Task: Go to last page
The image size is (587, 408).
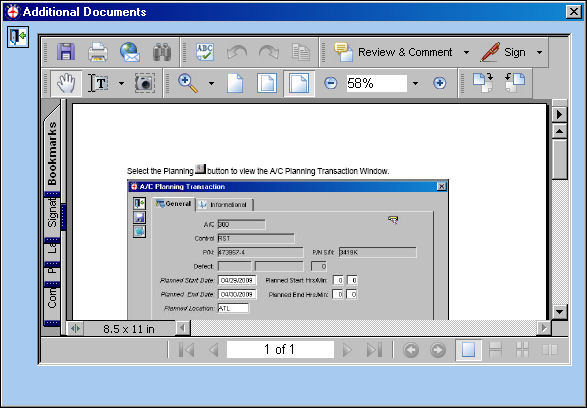Action: point(374,350)
